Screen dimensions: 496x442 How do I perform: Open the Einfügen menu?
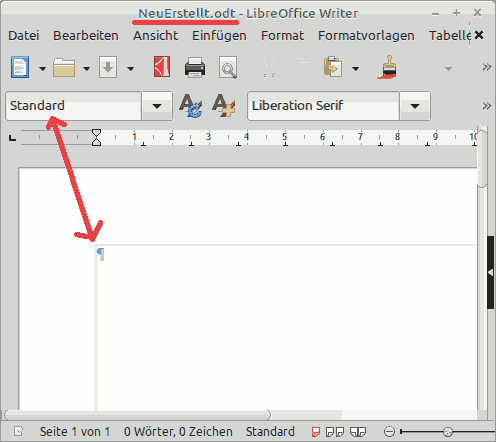tap(219, 35)
